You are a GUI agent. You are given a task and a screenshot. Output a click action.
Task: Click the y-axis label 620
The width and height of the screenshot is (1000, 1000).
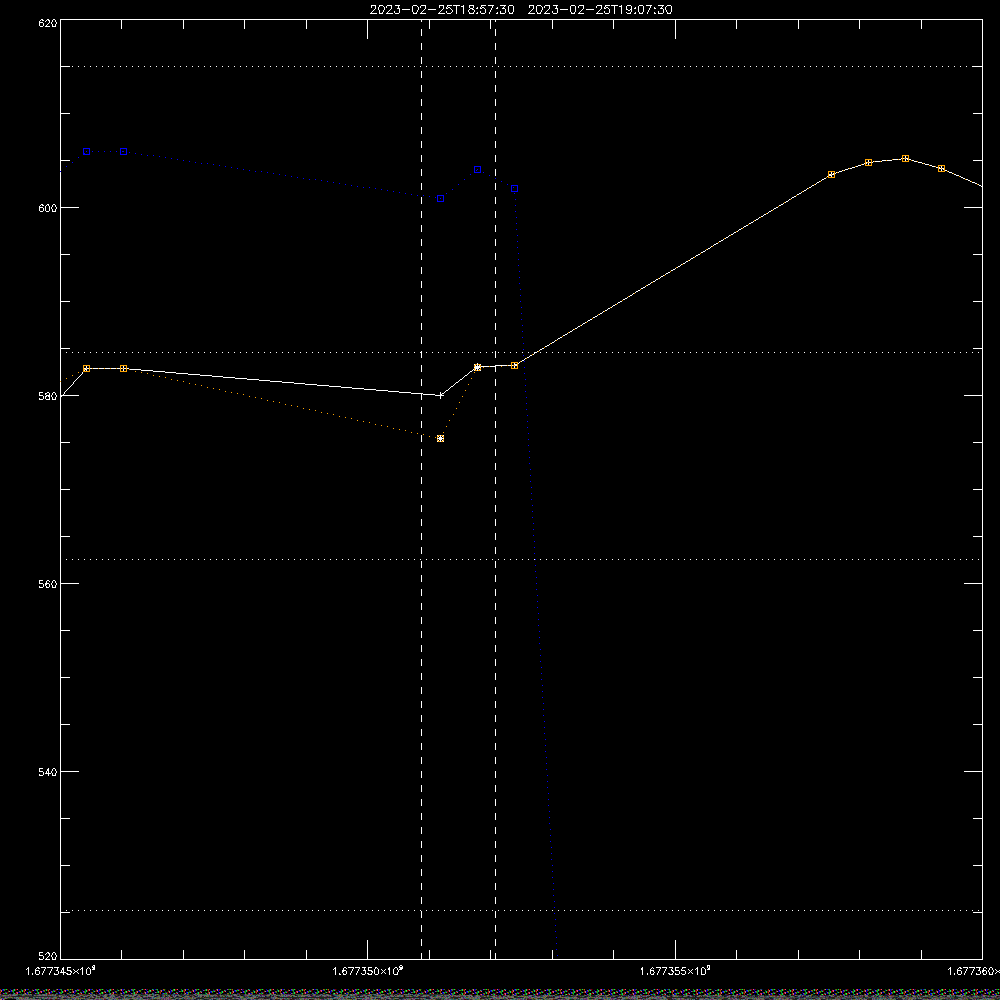click(x=48, y=22)
